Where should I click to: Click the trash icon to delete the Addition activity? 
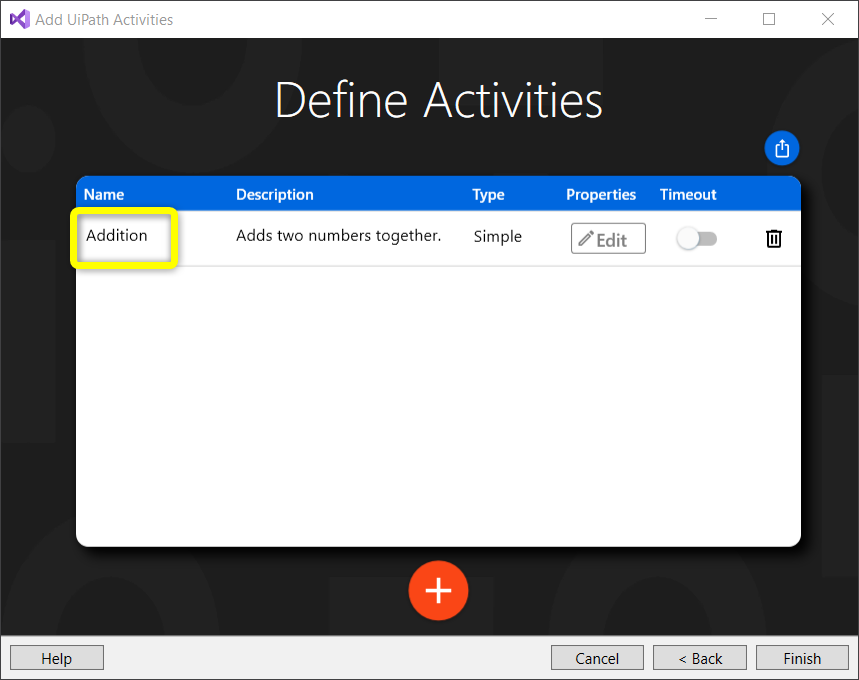773,238
